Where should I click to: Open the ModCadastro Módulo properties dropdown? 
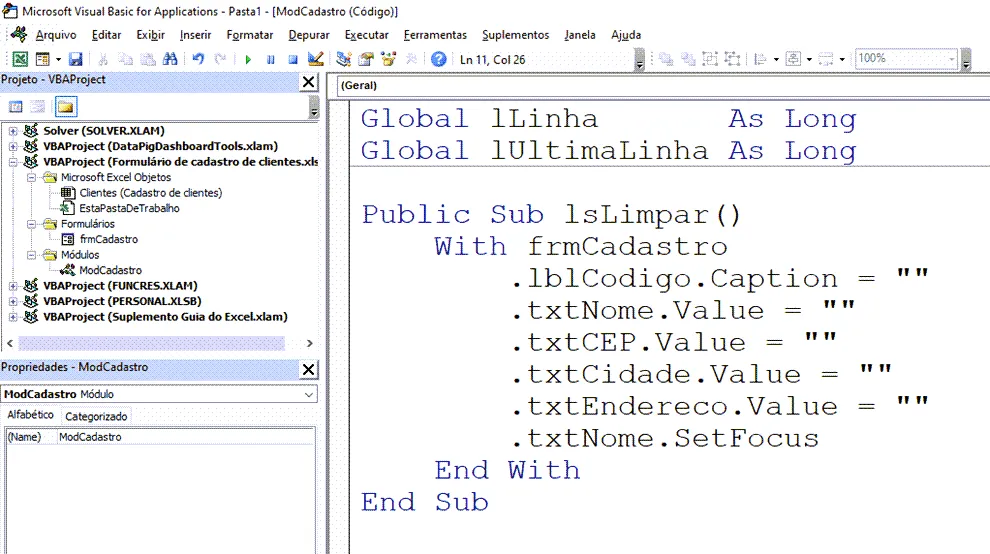coord(309,394)
